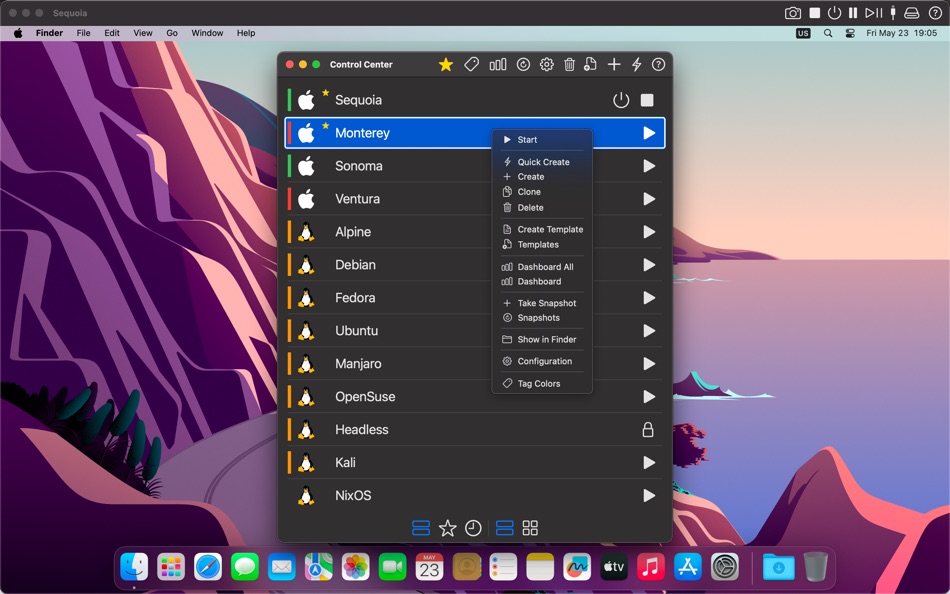Click the lock icon on the Headless VM
950x594 pixels.
pos(648,429)
